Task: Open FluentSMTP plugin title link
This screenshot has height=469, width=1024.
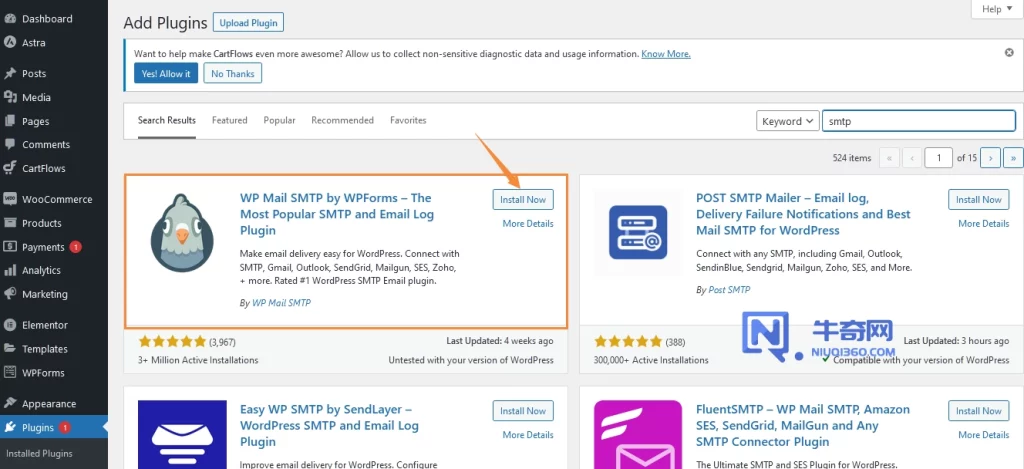Action: [x=803, y=425]
